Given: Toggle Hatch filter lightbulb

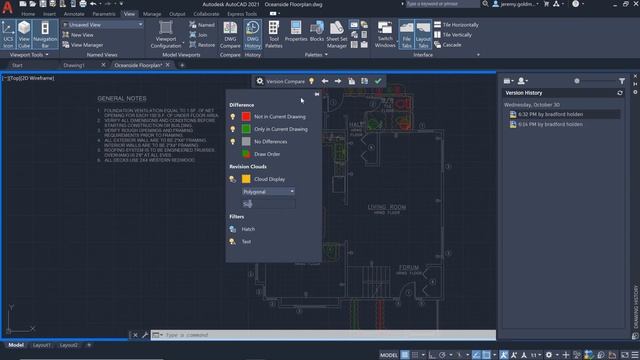Looking at the screenshot, I should tap(233, 229).
